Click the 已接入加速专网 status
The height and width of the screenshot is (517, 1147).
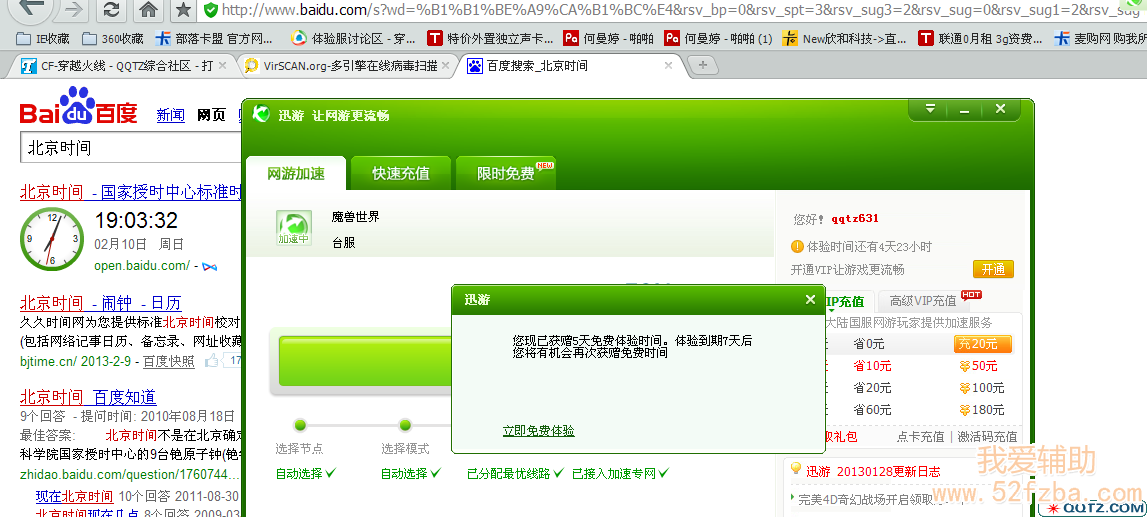pyautogui.click(x=620, y=474)
